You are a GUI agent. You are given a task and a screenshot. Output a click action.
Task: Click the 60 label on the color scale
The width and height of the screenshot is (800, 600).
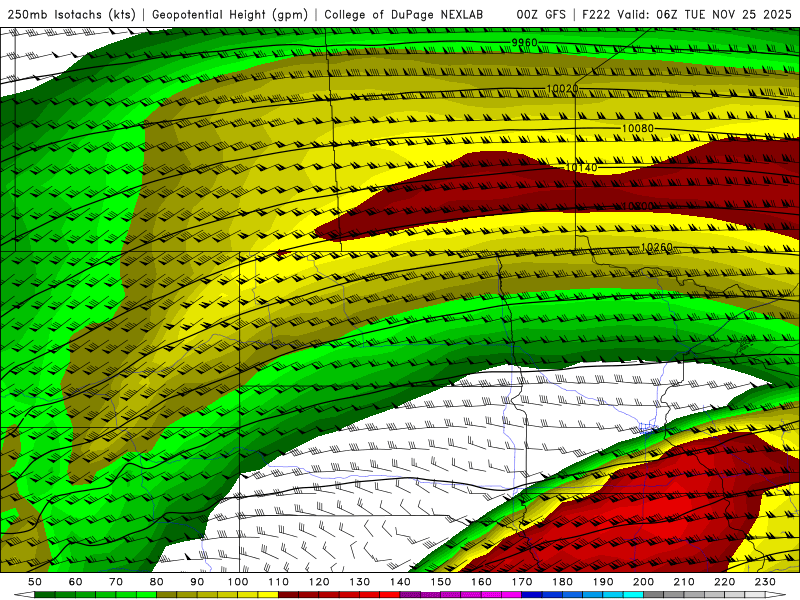point(76,582)
